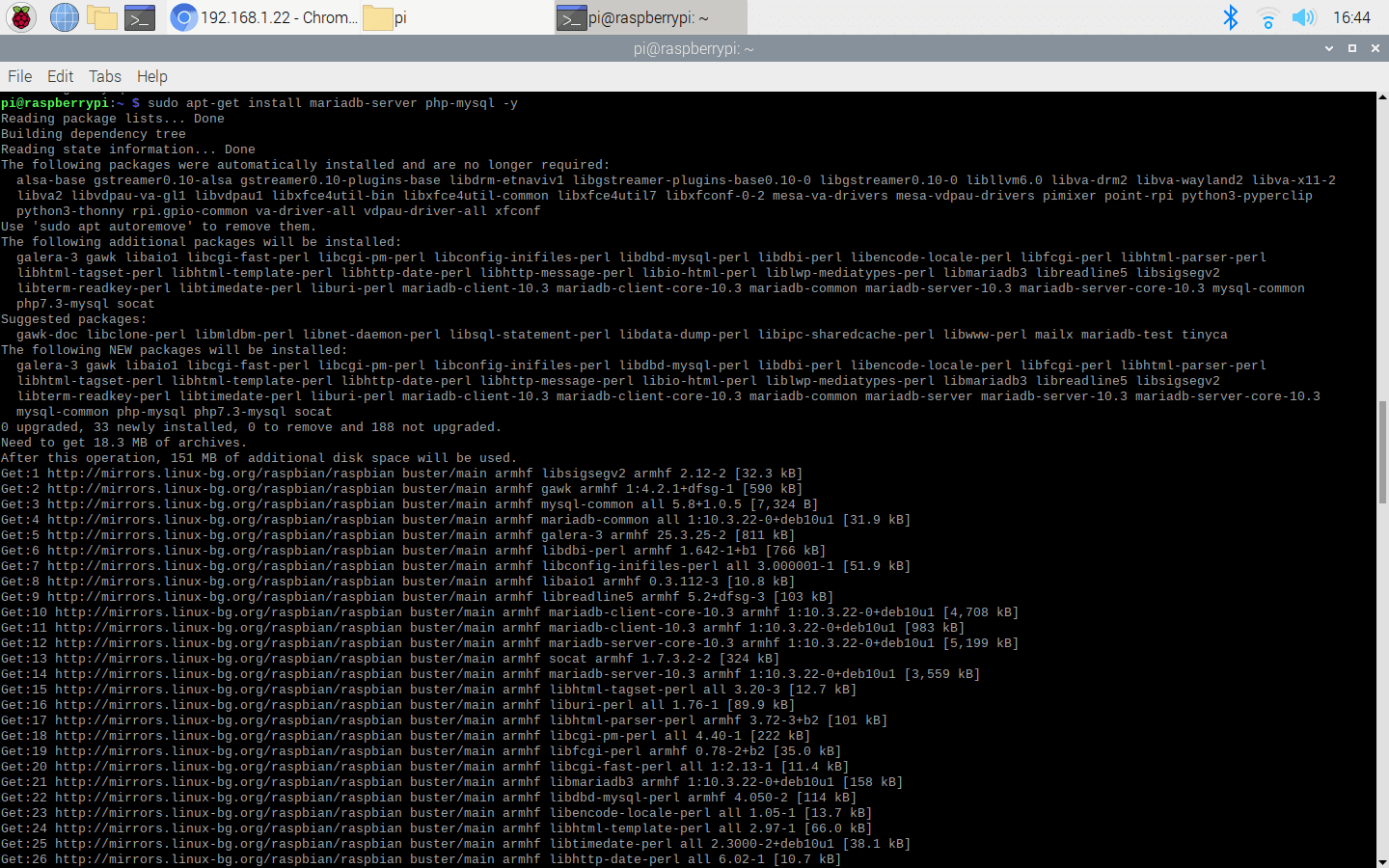
Task: Open the Wi-Fi network menu in the tray
Action: (x=1267, y=16)
